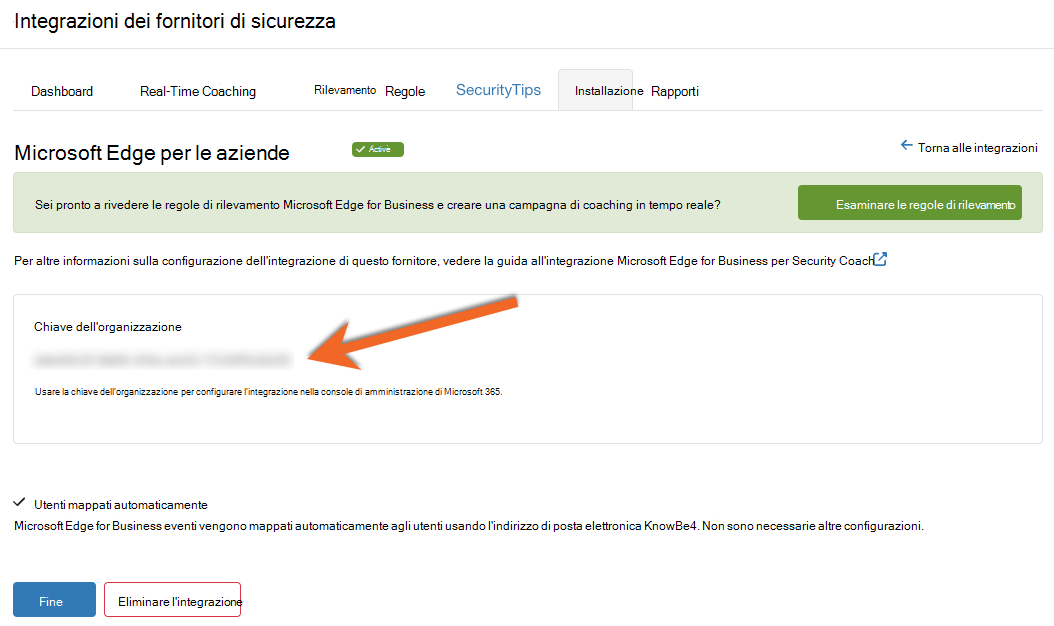This screenshot has height=626, width=1054.
Task: Click the Esaminare le regole di rilevamento button
Action: pyautogui.click(x=909, y=202)
